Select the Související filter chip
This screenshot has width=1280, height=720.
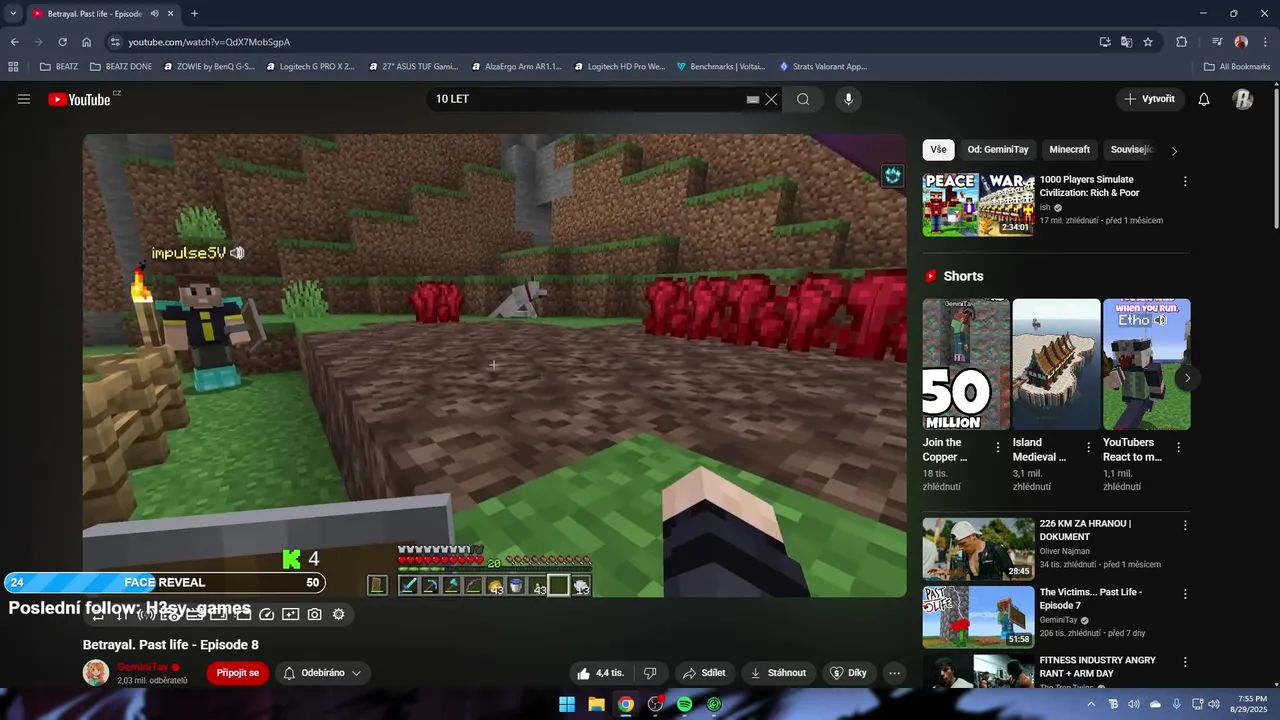1132,150
